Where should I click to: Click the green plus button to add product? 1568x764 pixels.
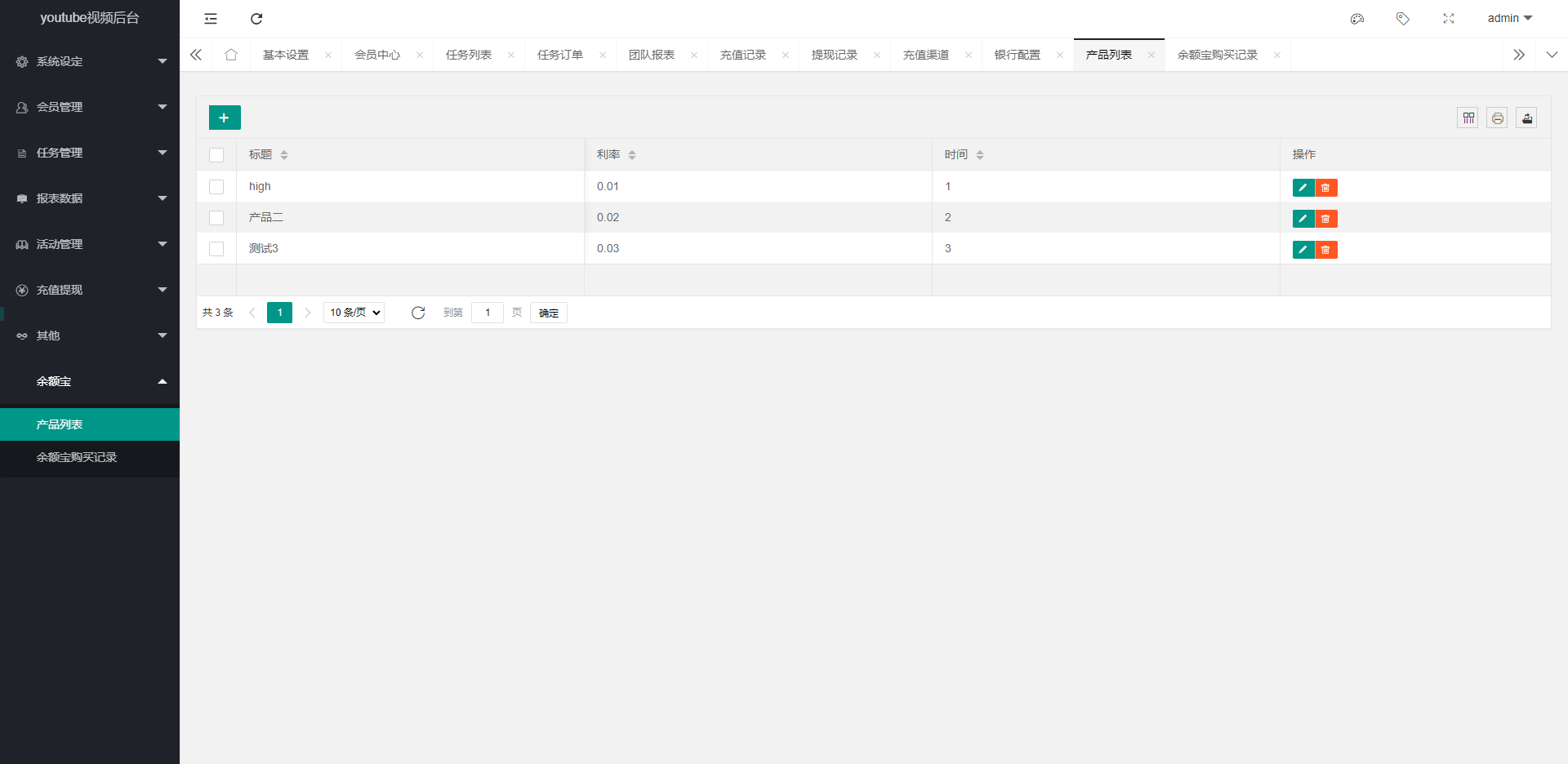(x=224, y=118)
